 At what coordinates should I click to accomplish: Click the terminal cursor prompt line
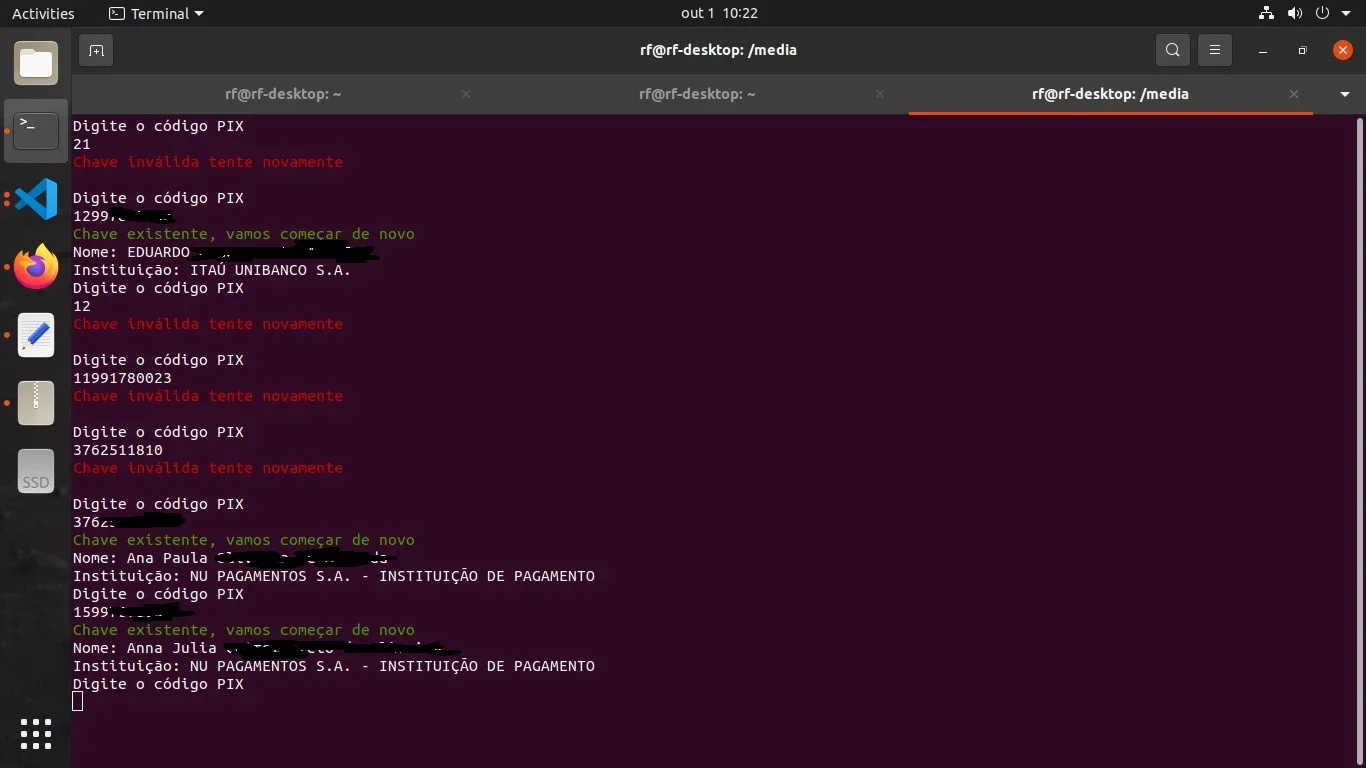pyautogui.click(x=78, y=702)
